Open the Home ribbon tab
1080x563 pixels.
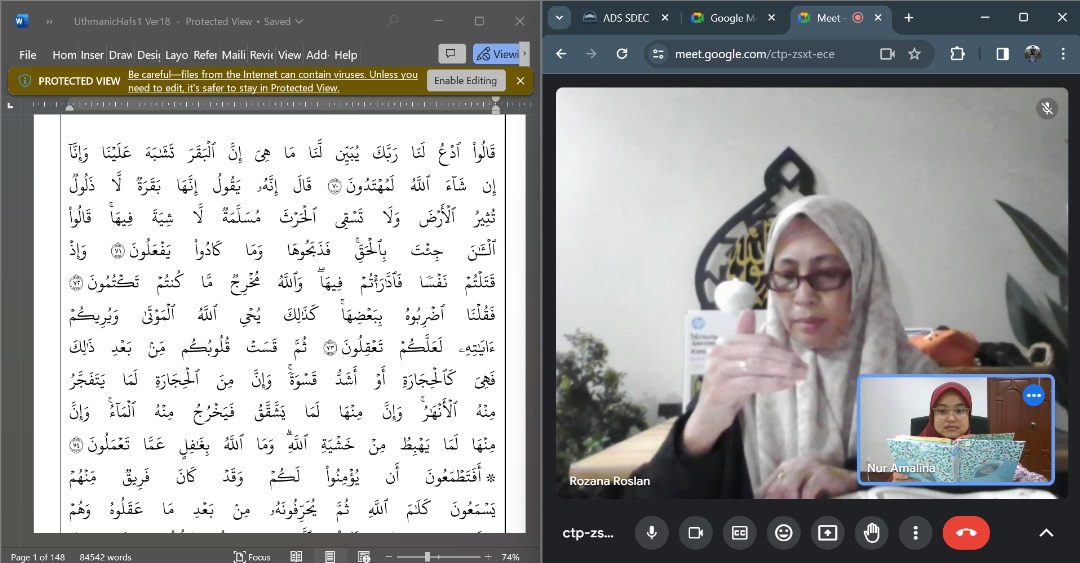point(64,55)
